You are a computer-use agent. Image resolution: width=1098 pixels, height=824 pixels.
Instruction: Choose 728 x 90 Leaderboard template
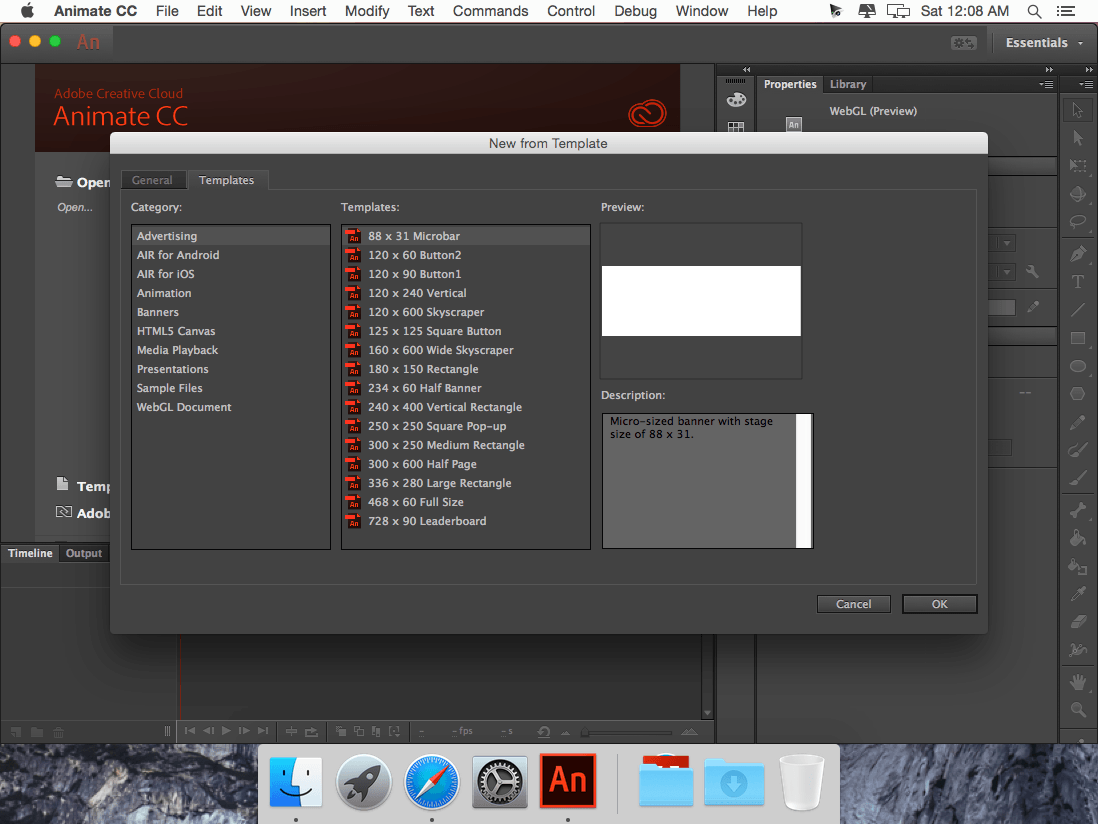(x=466, y=521)
